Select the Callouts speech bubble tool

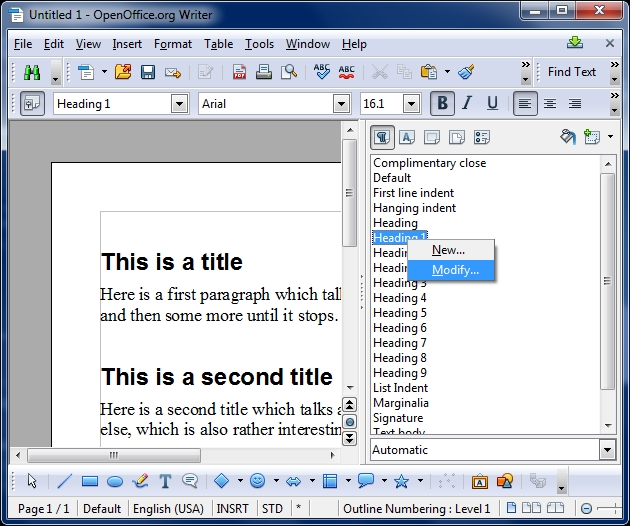pos(190,481)
